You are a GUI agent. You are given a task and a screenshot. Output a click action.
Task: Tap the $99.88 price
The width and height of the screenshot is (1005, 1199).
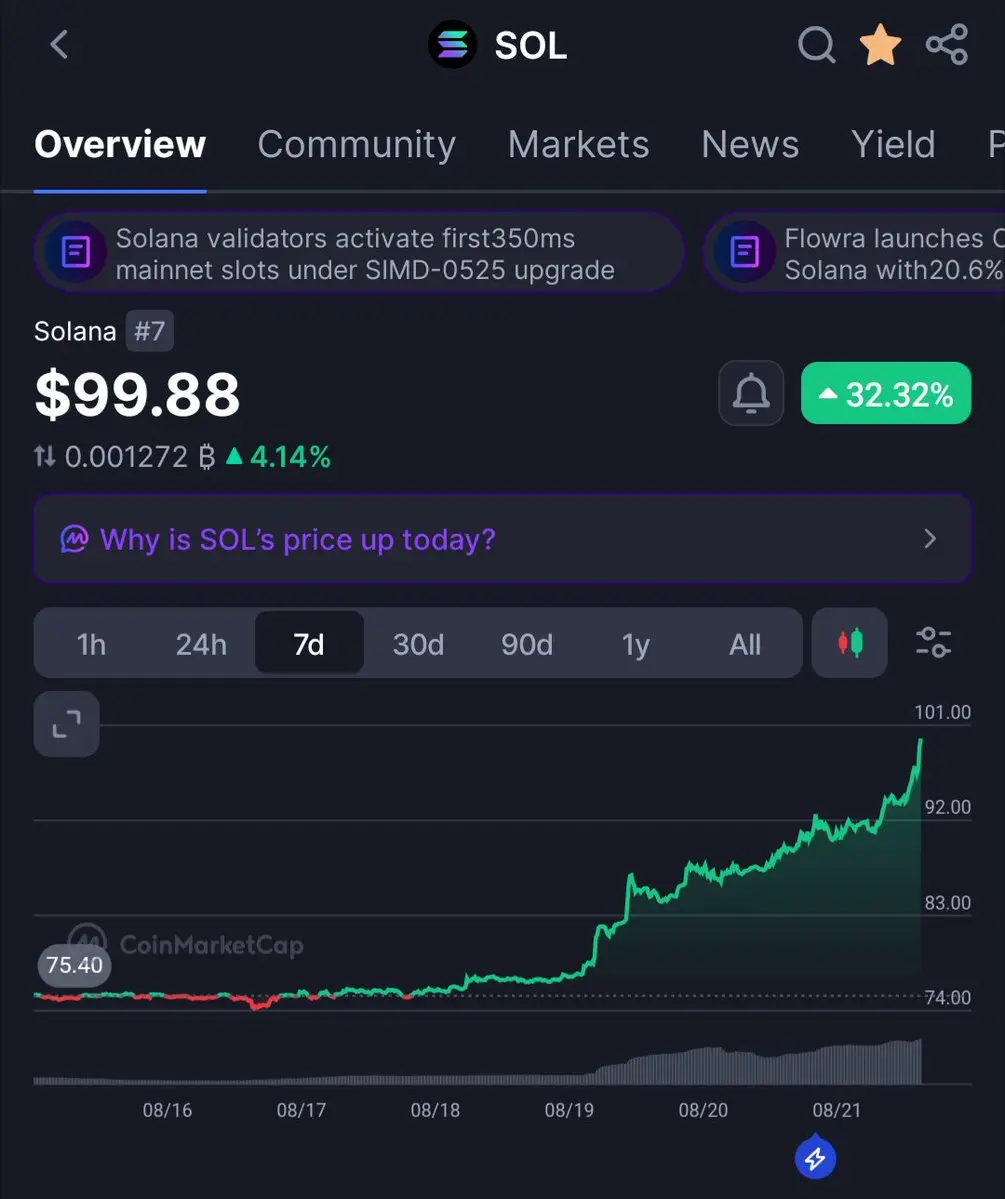pyautogui.click(x=138, y=395)
